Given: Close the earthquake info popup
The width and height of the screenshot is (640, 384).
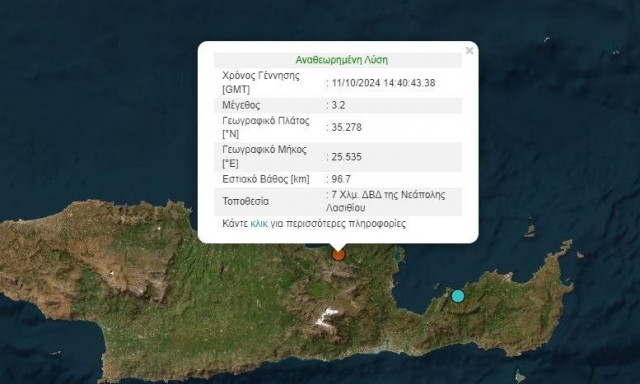Looking at the screenshot, I should tap(469, 51).
